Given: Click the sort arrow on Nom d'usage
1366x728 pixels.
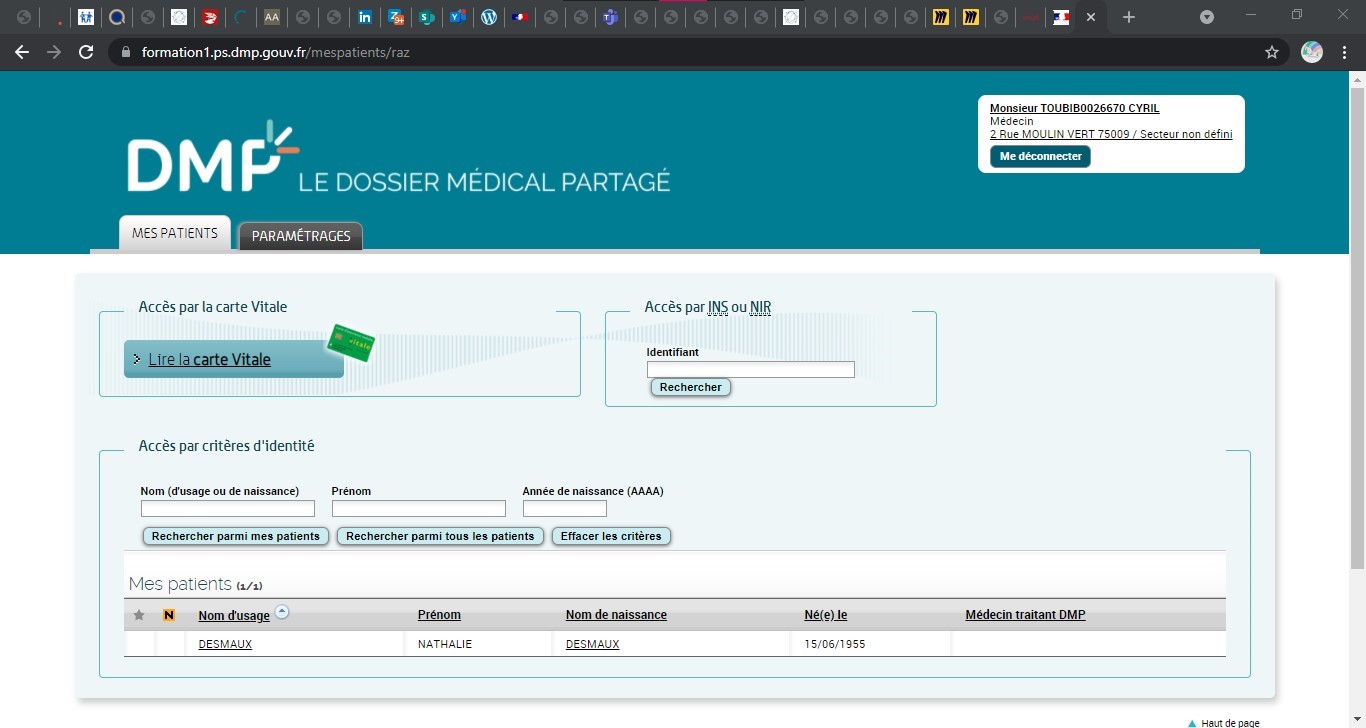Looking at the screenshot, I should point(282,611).
